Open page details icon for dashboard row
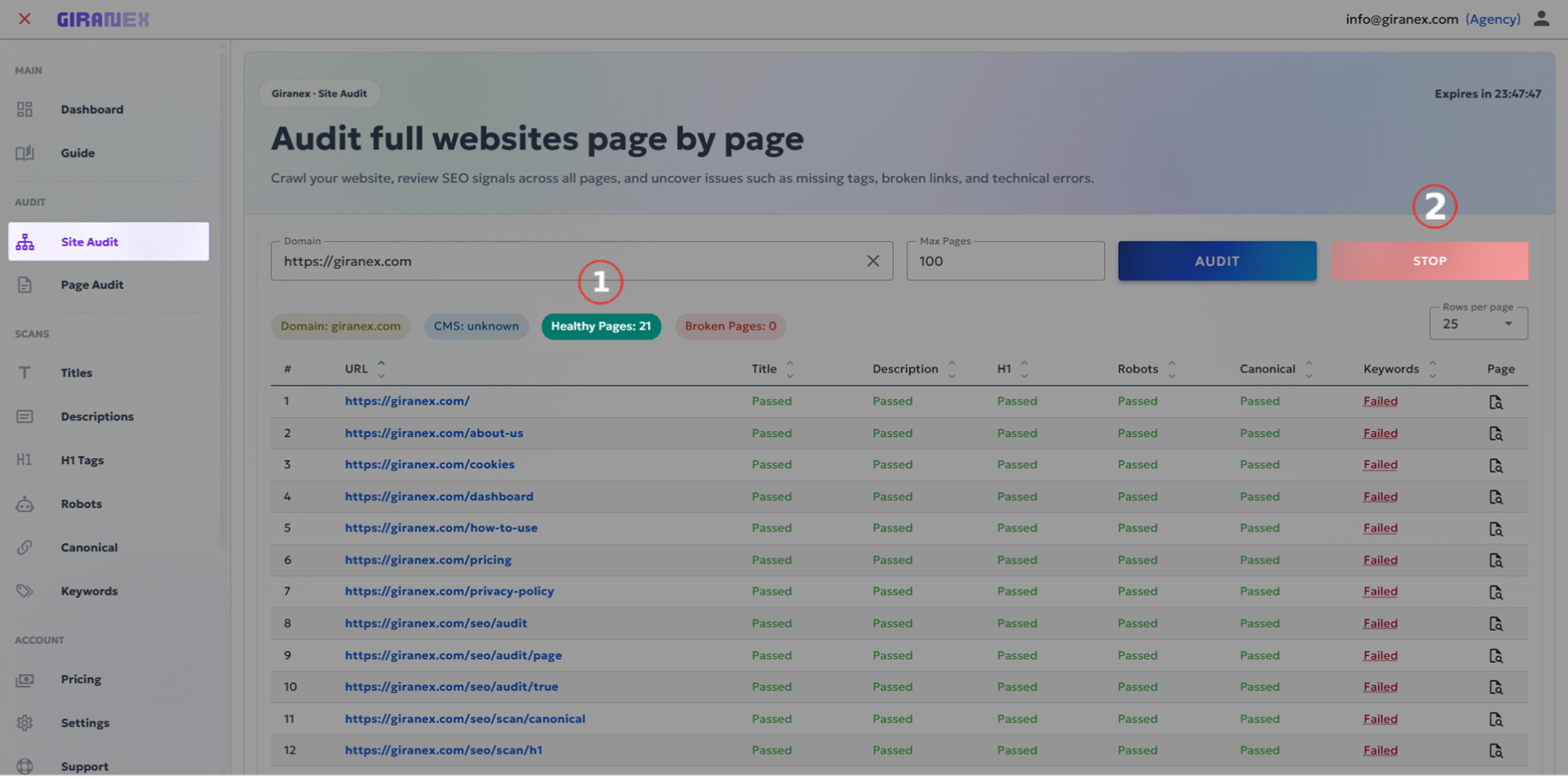Viewport: 1568px width, 779px height. (x=1495, y=497)
